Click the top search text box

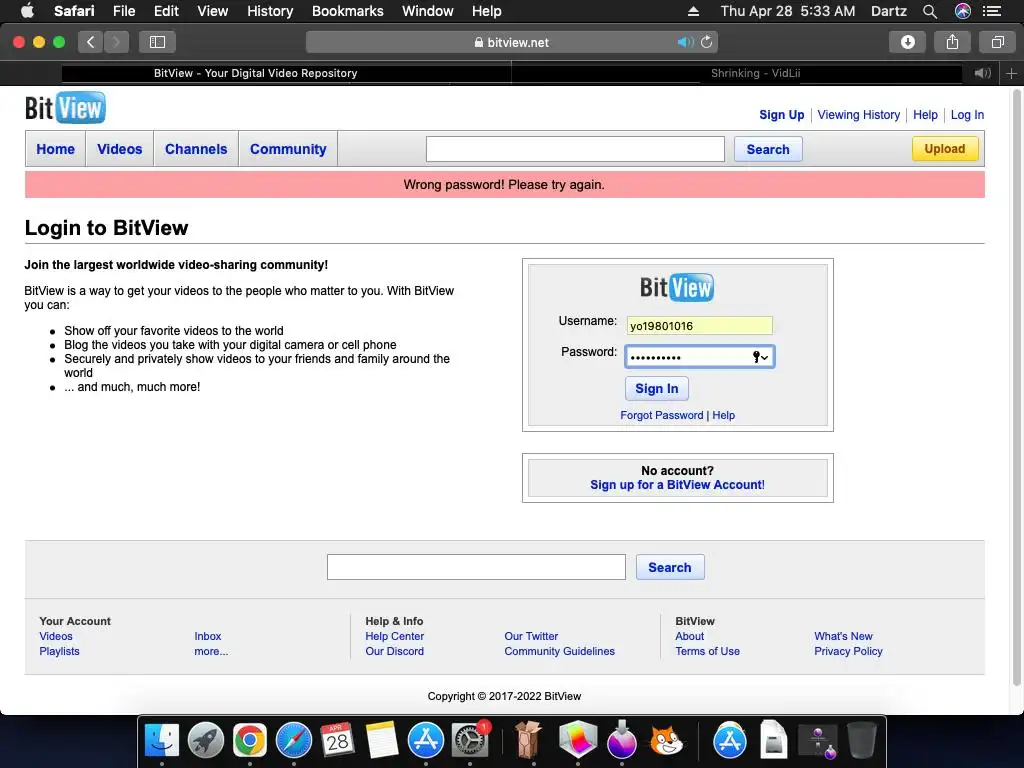pyautogui.click(x=575, y=149)
